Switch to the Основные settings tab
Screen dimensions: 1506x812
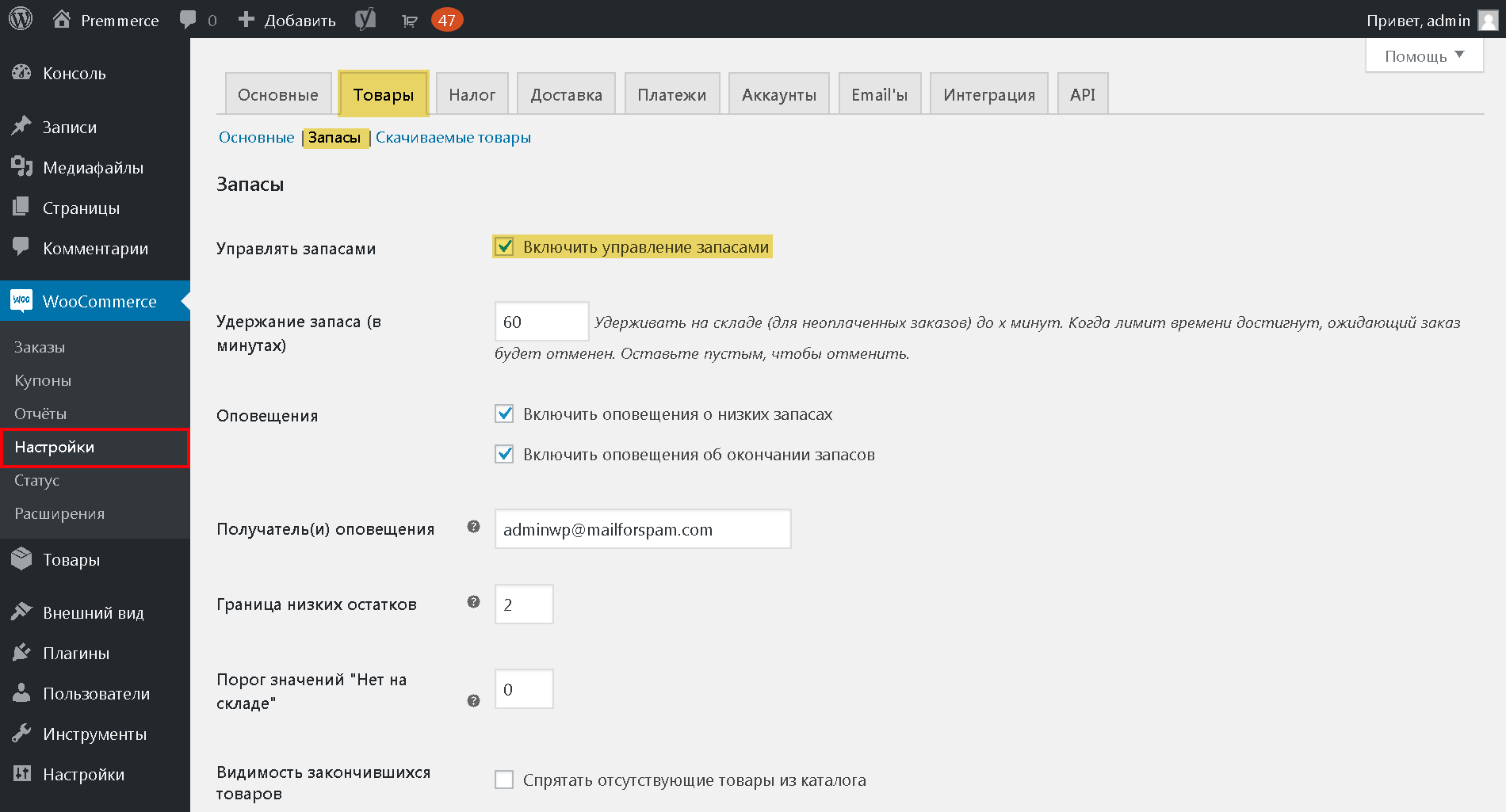click(x=278, y=94)
